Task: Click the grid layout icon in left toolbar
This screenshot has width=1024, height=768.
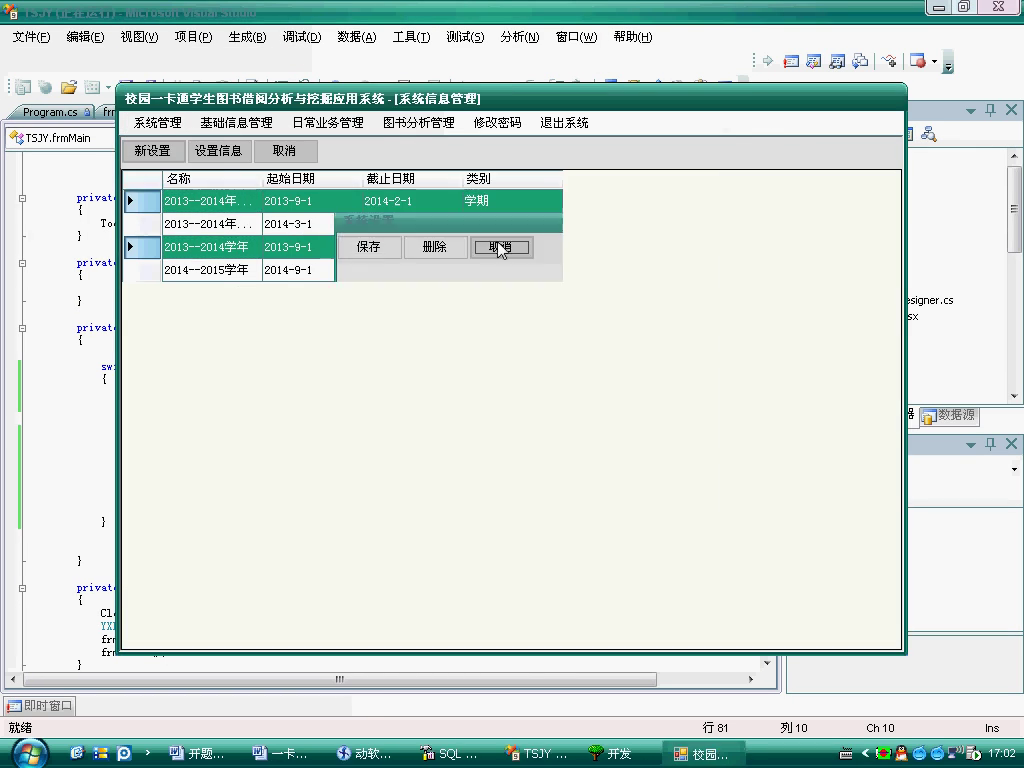Action: [92, 87]
